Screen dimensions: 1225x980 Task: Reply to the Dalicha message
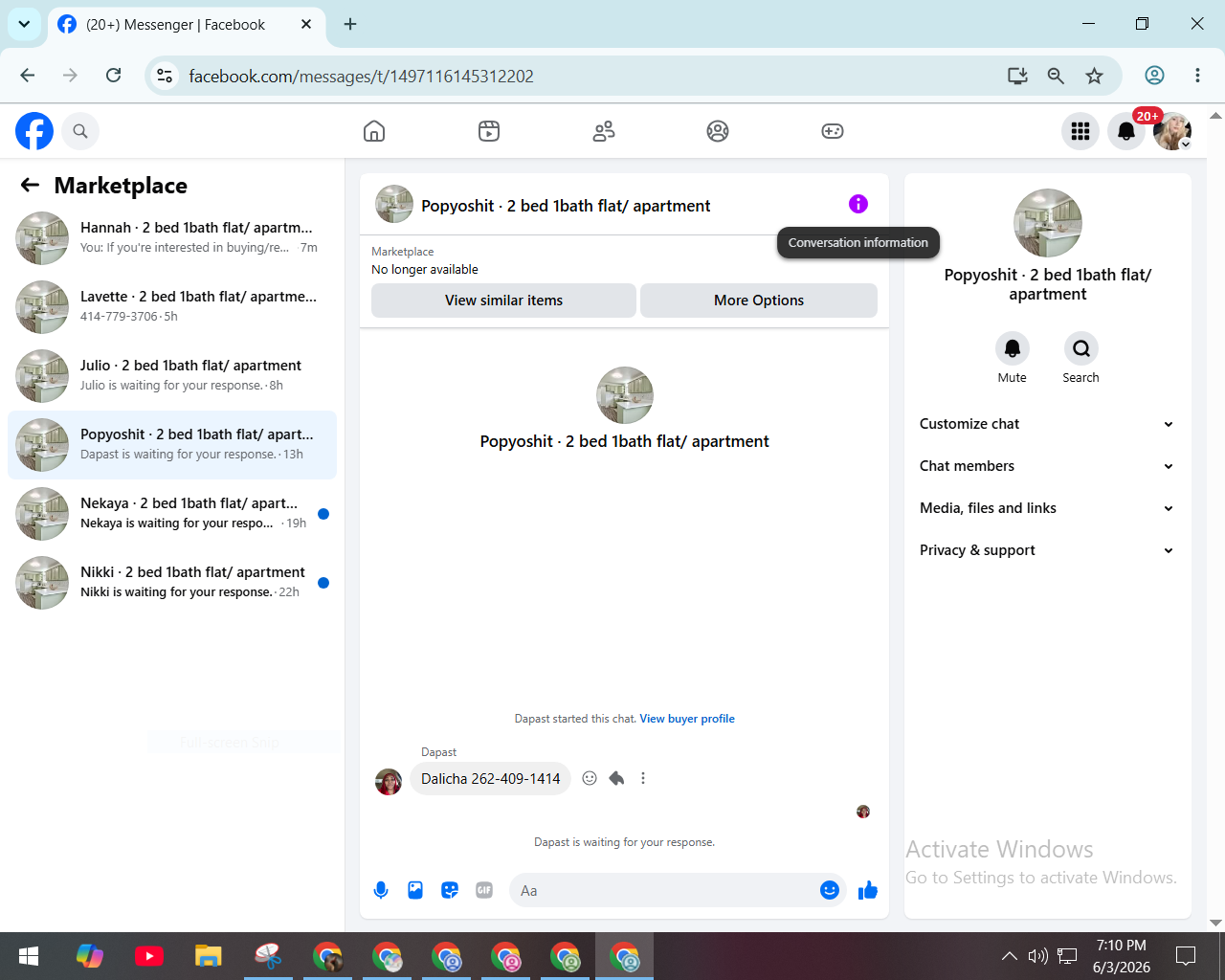[x=616, y=778]
